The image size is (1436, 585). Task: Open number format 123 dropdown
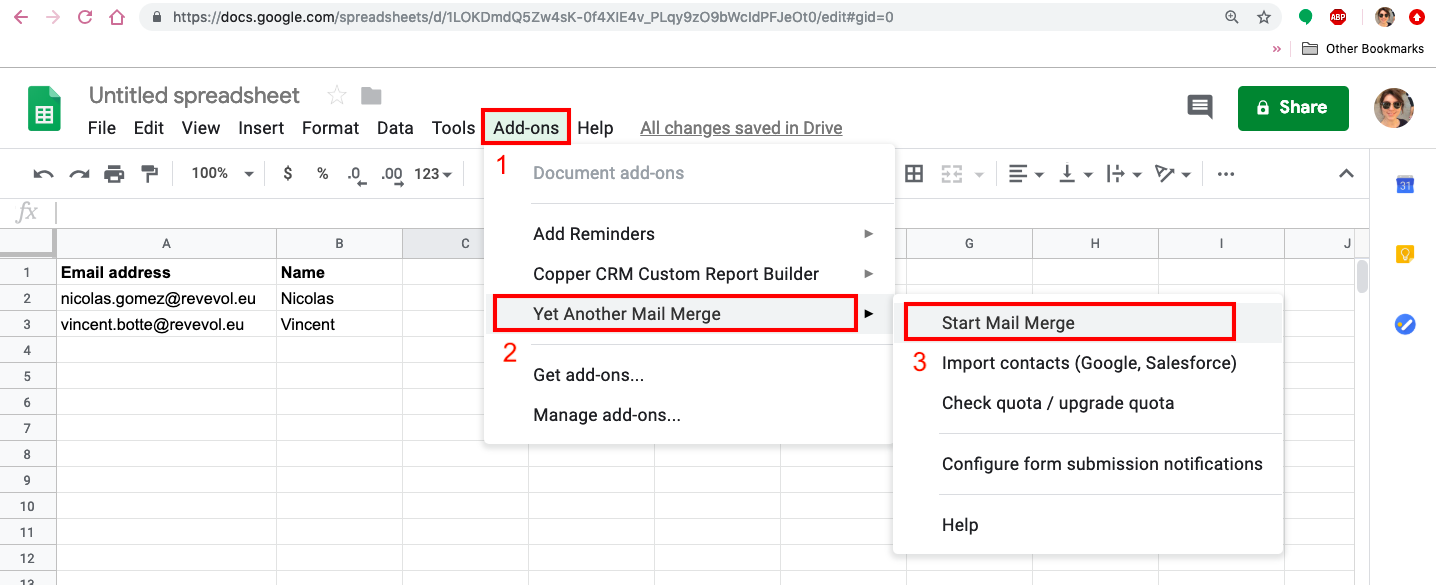[433, 174]
